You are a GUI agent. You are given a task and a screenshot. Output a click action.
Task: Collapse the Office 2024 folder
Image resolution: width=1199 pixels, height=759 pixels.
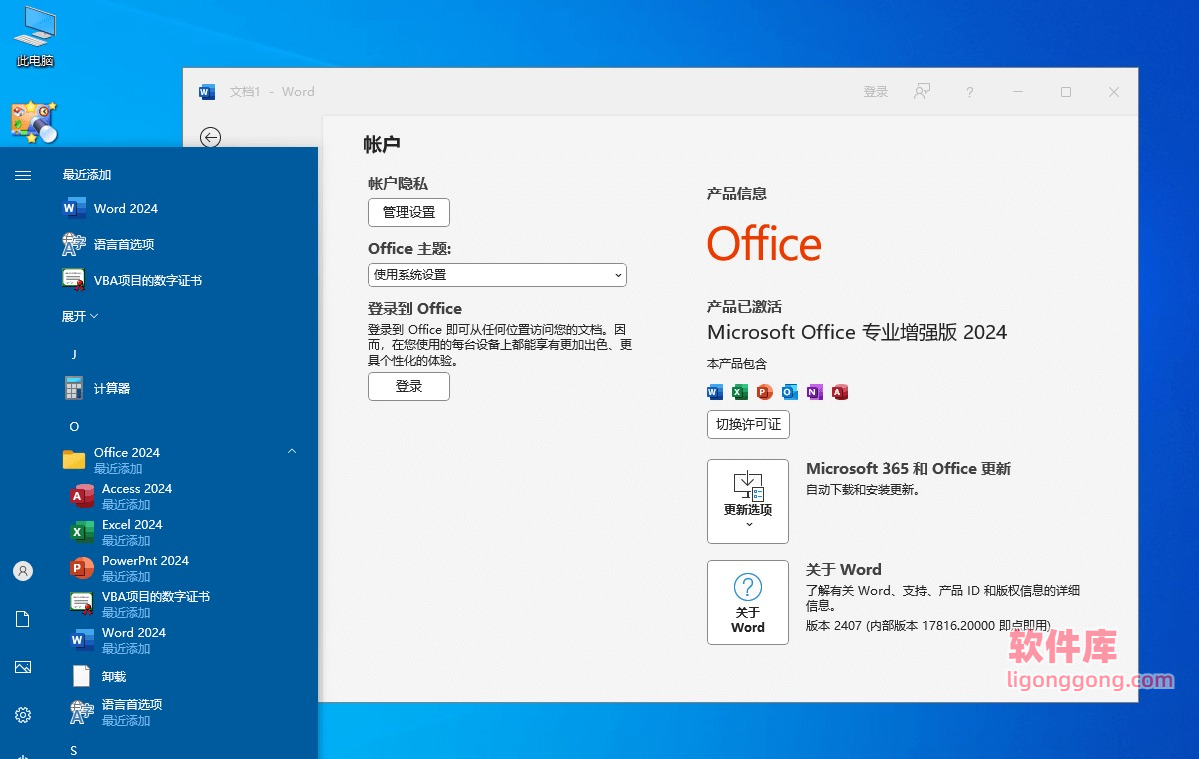point(291,452)
